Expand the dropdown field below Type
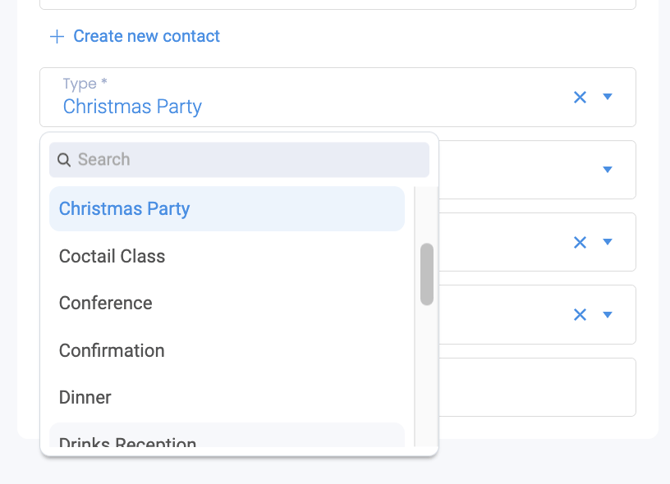This screenshot has height=484, width=670. (608, 170)
